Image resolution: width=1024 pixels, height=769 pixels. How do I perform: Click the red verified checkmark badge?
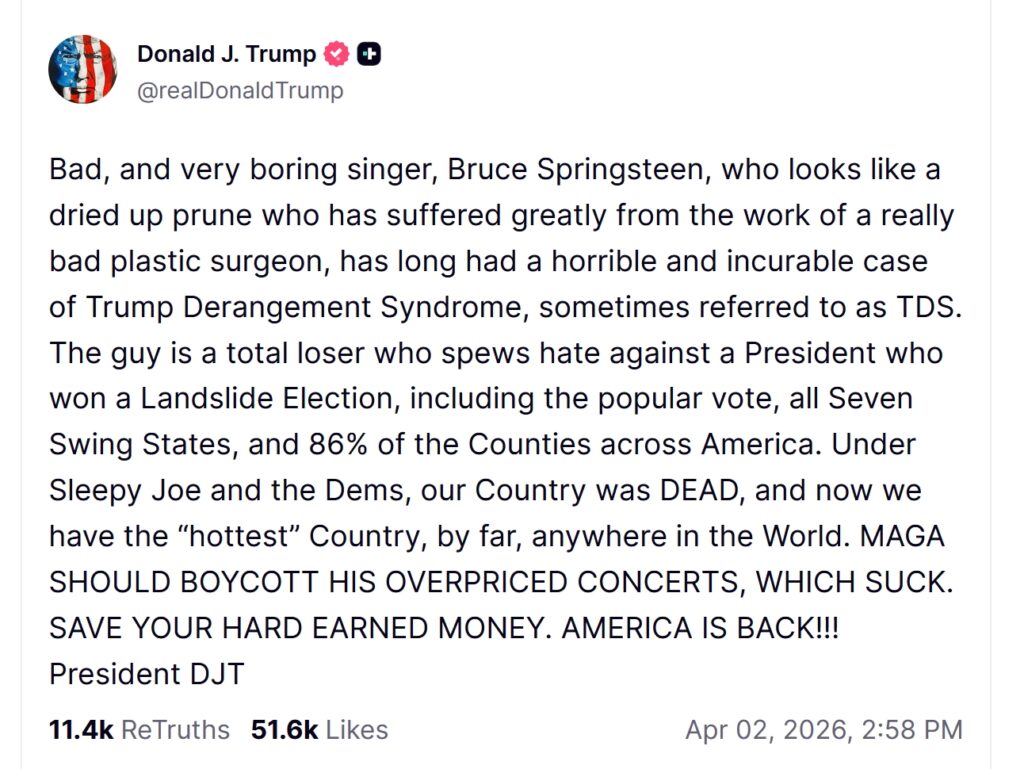(337, 54)
